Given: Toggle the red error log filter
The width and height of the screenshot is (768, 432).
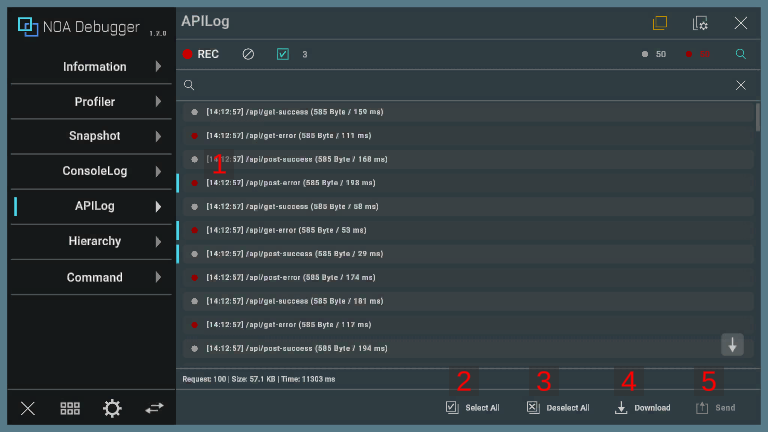Looking at the screenshot, I should click(698, 54).
